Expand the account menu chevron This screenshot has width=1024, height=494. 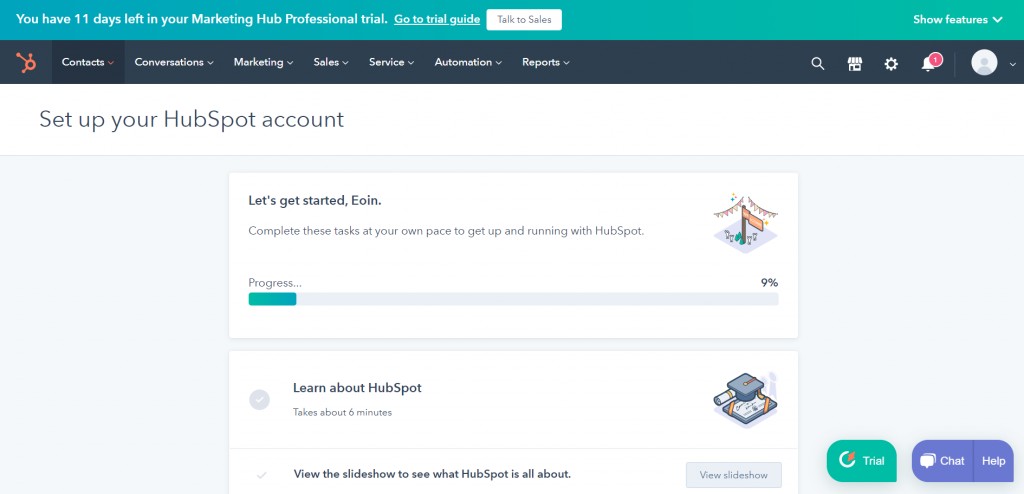[1012, 63]
